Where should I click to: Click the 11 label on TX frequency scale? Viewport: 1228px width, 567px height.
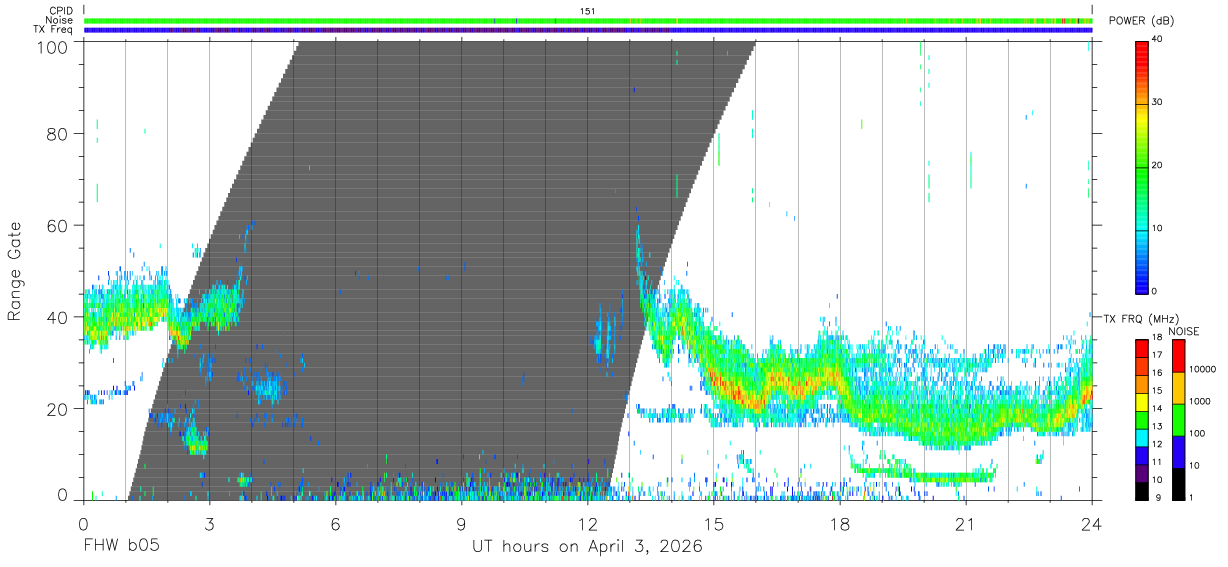(x=1156, y=463)
